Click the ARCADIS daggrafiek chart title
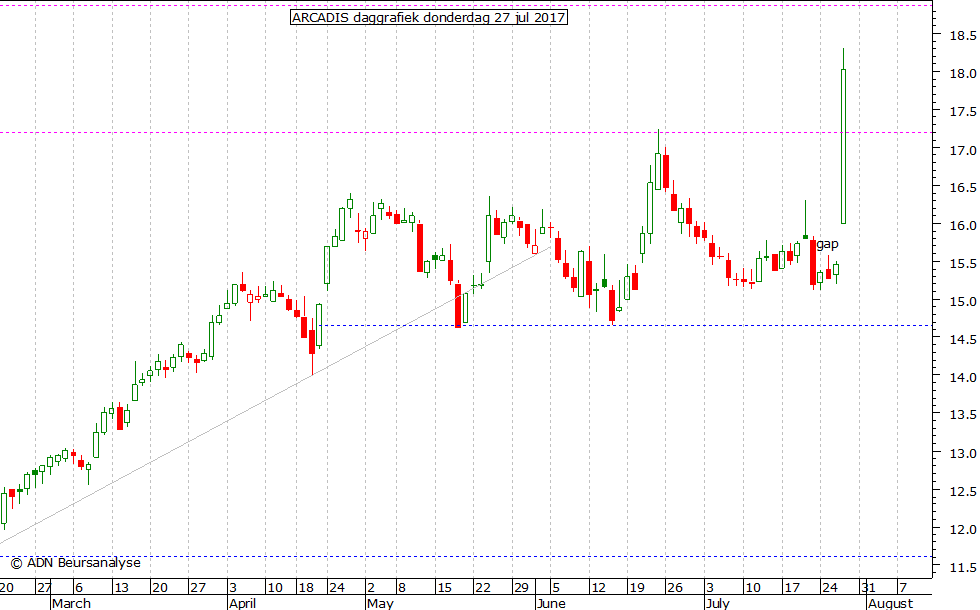980x610 pixels. 429,18
